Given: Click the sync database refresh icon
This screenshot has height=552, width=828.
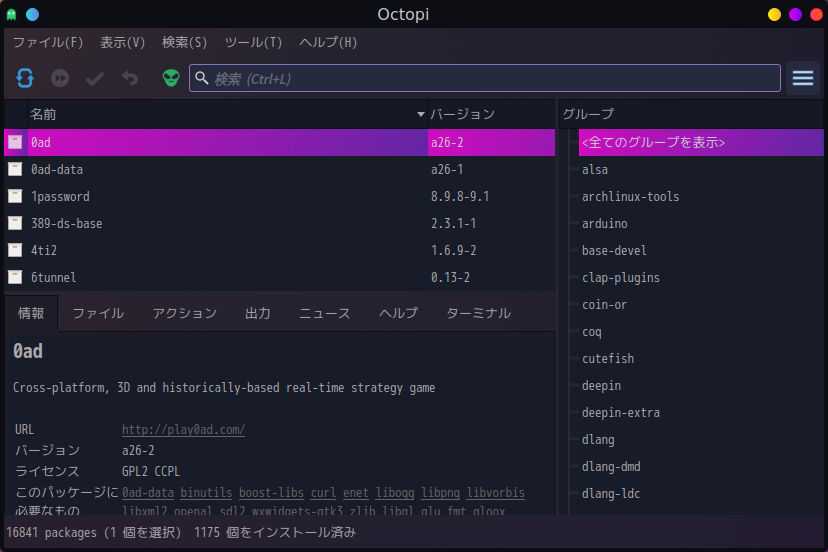Looking at the screenshot, I should point(25,78).
